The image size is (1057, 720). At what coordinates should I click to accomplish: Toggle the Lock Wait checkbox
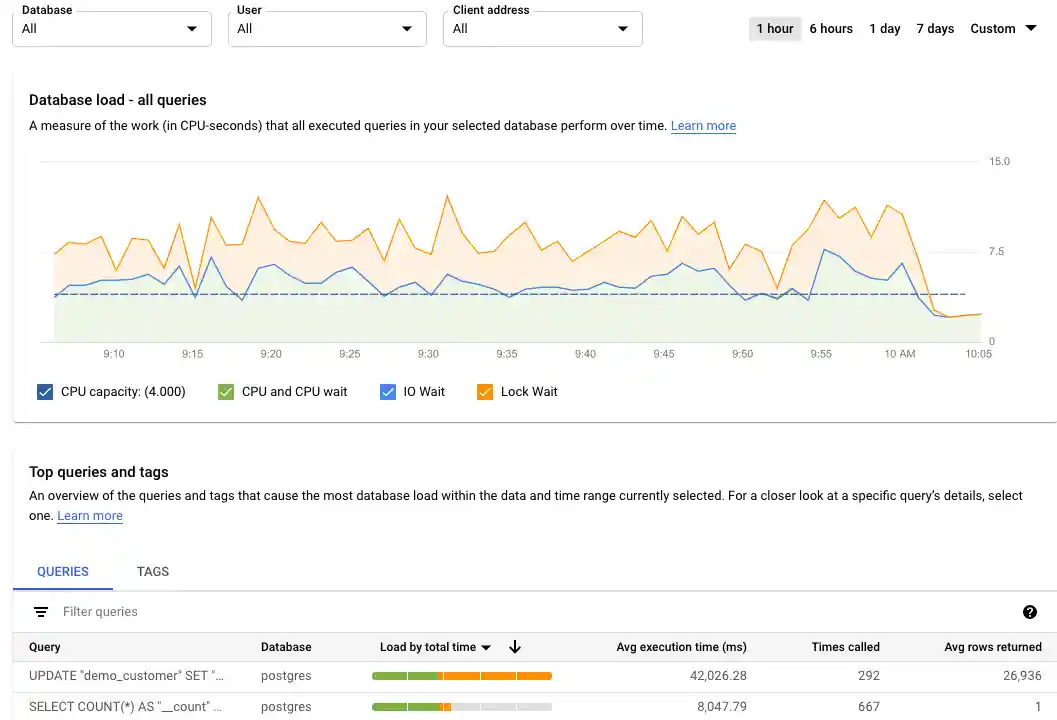click(x=484, y=391)
